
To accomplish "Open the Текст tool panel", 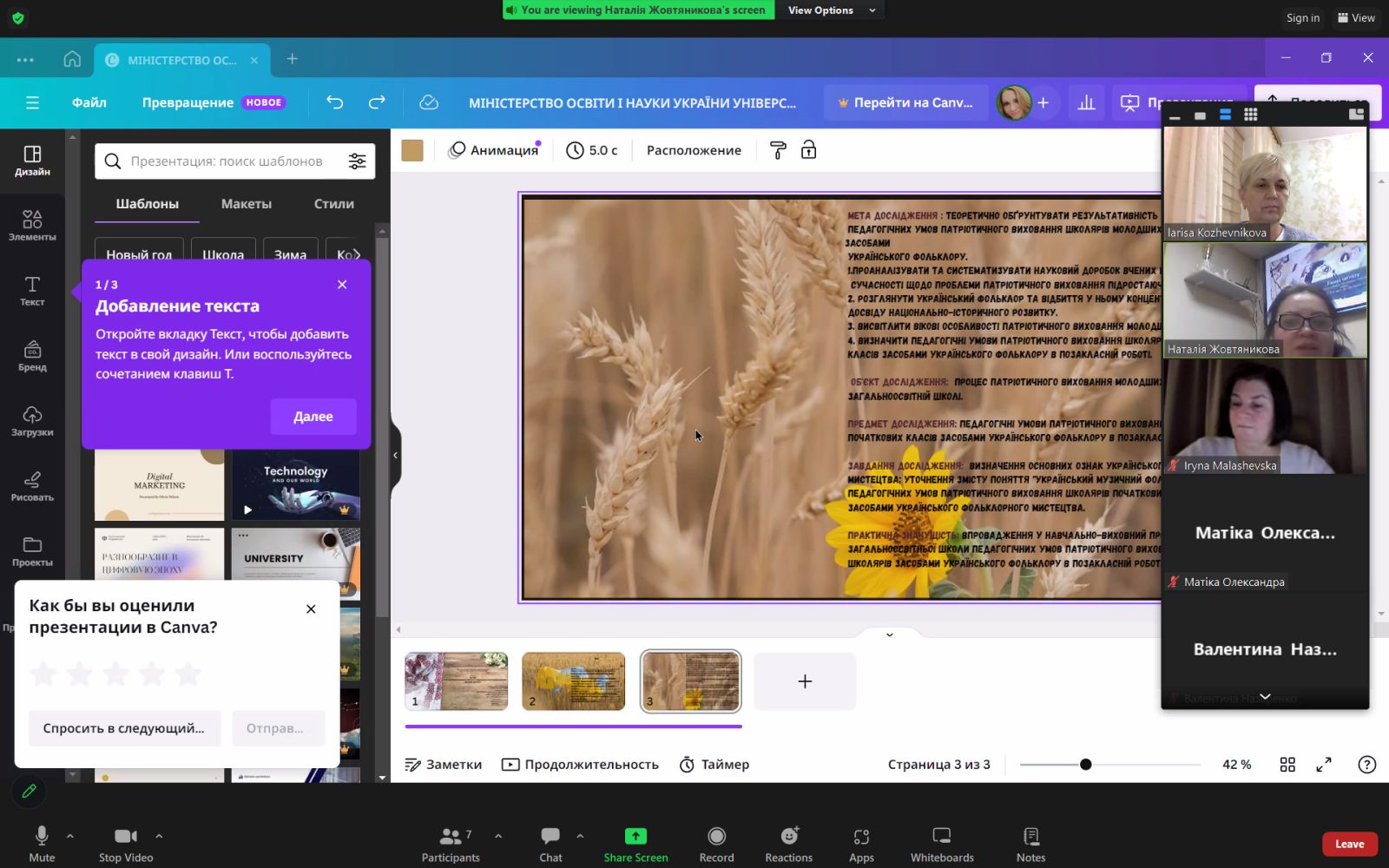I will 32,291.
